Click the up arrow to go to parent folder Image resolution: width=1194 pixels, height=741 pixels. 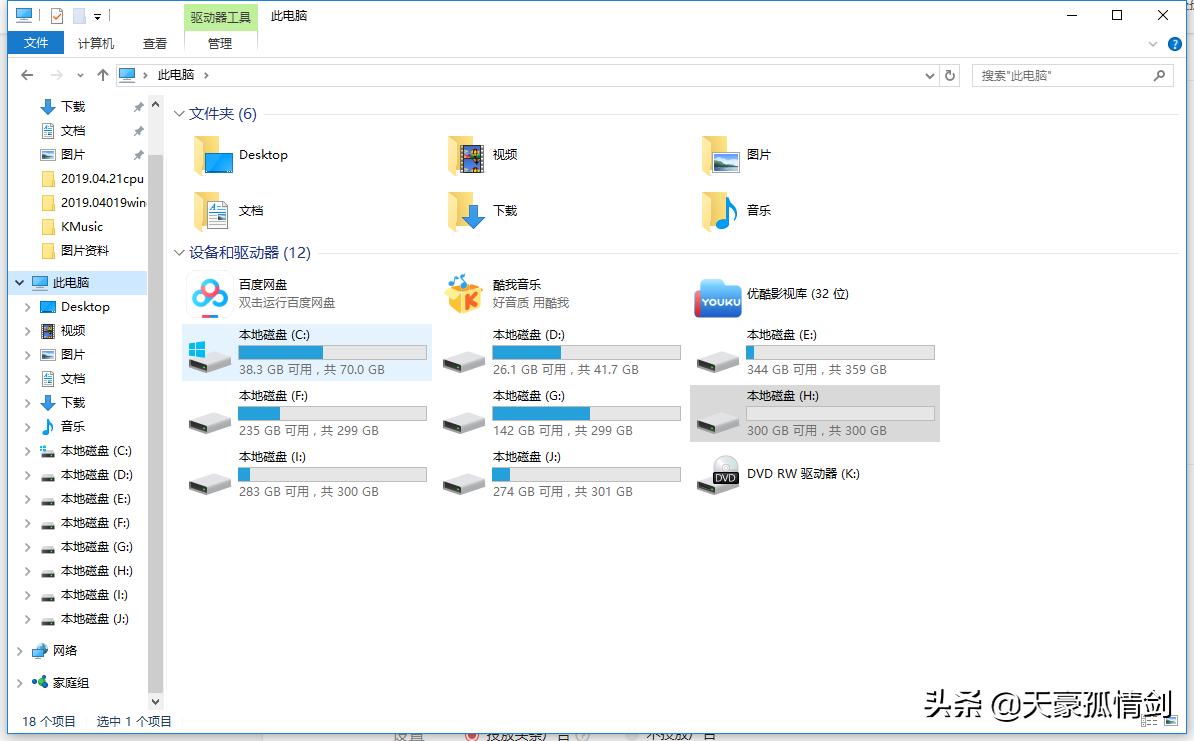tap(102, 75)
